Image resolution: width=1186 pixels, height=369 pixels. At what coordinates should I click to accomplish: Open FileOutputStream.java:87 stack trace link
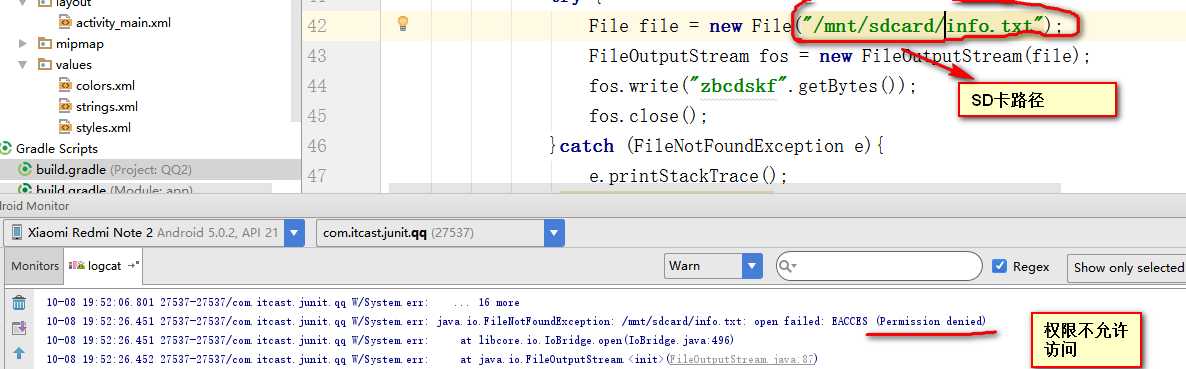click(743, 360)
